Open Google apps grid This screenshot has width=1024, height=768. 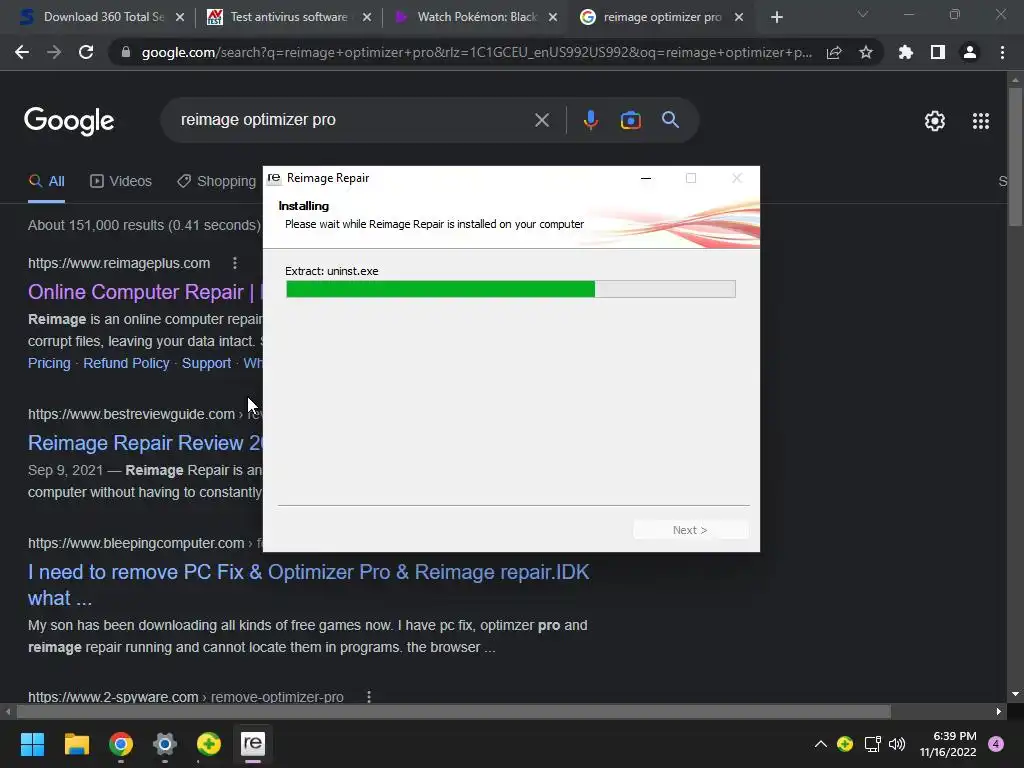(x=981, y=121)
